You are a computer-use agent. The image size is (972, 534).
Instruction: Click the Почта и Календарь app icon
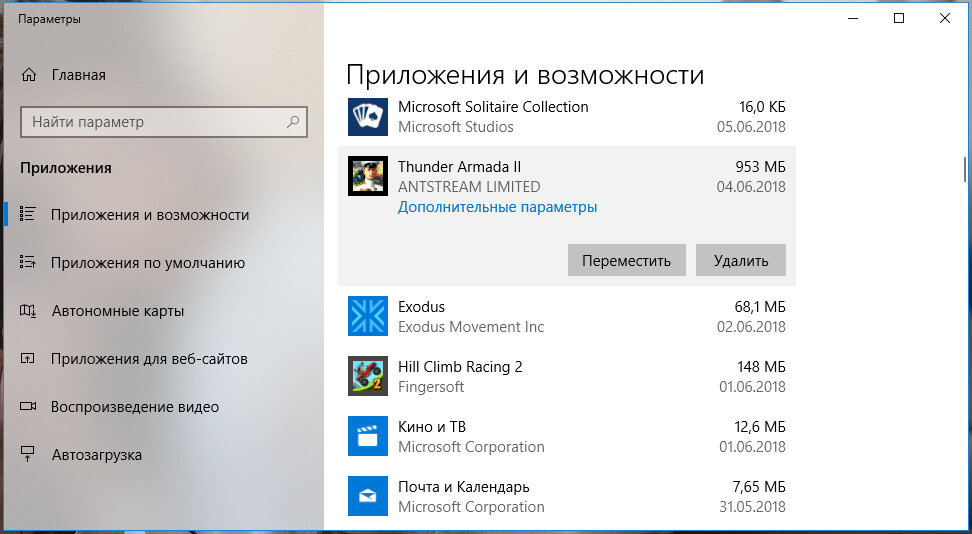pos(368,496)
